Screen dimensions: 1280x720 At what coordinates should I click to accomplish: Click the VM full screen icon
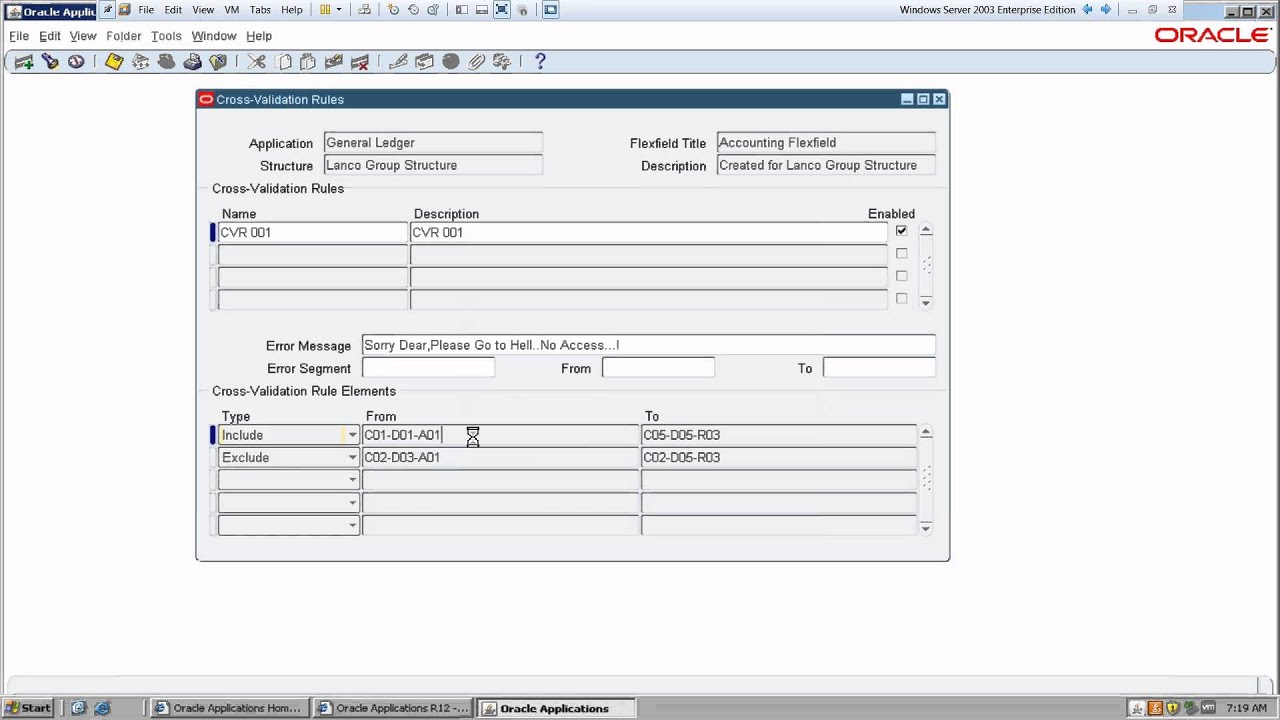coord(501,10)
